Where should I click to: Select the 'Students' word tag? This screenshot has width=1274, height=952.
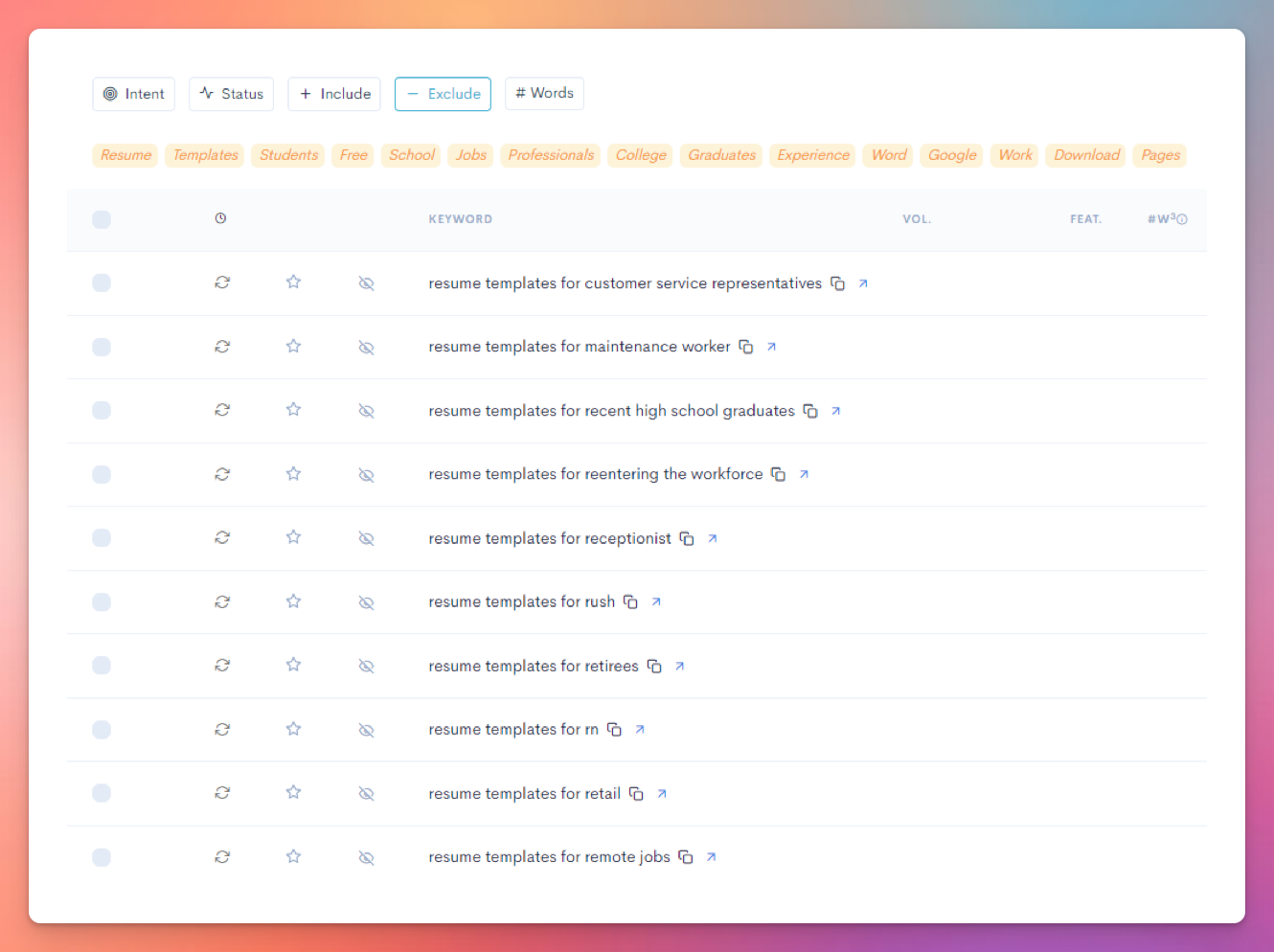(x=288, y=155)
